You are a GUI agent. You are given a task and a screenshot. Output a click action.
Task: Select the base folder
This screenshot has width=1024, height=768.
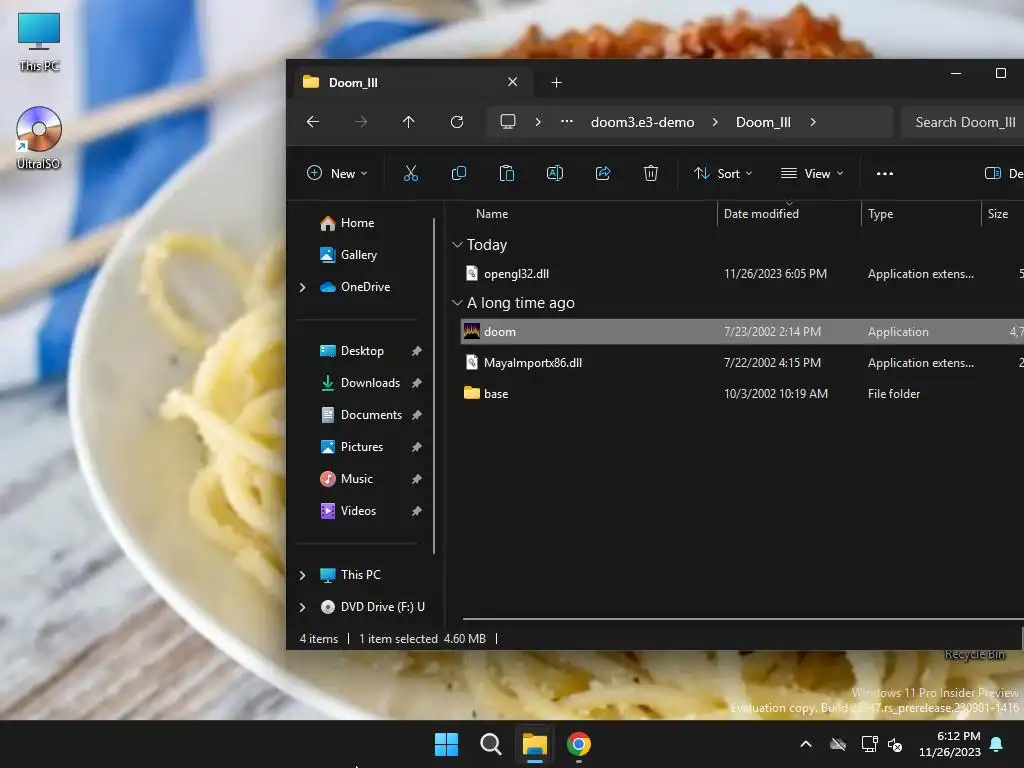click(x=741, y=394)
